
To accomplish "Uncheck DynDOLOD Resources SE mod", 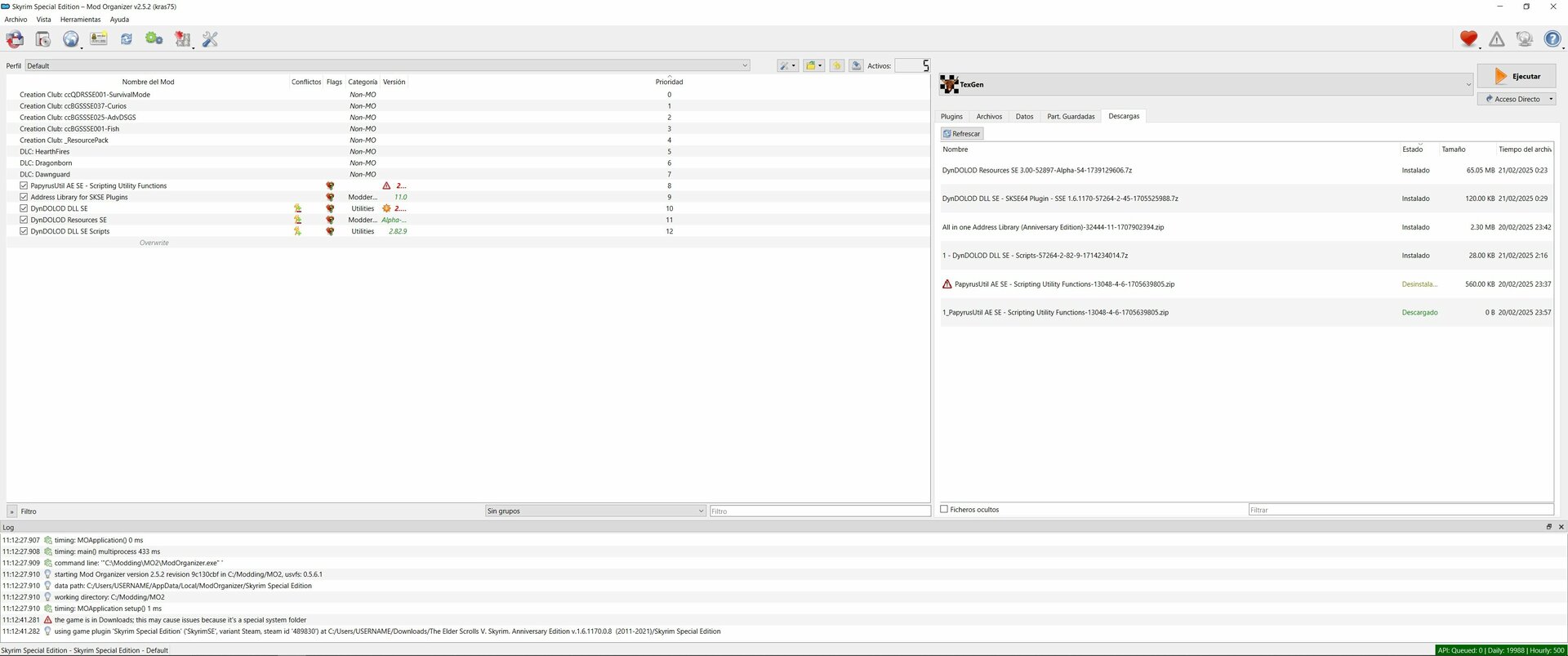I will coord(24,220).
